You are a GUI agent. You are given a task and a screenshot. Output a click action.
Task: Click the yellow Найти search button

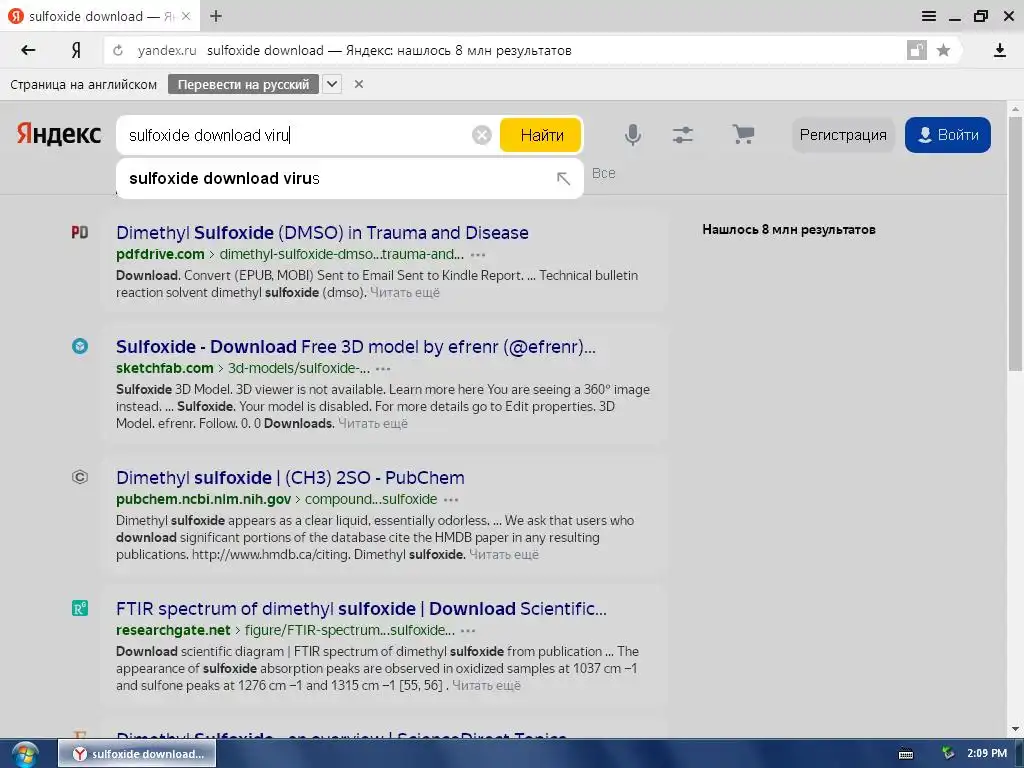pos(541,135)
